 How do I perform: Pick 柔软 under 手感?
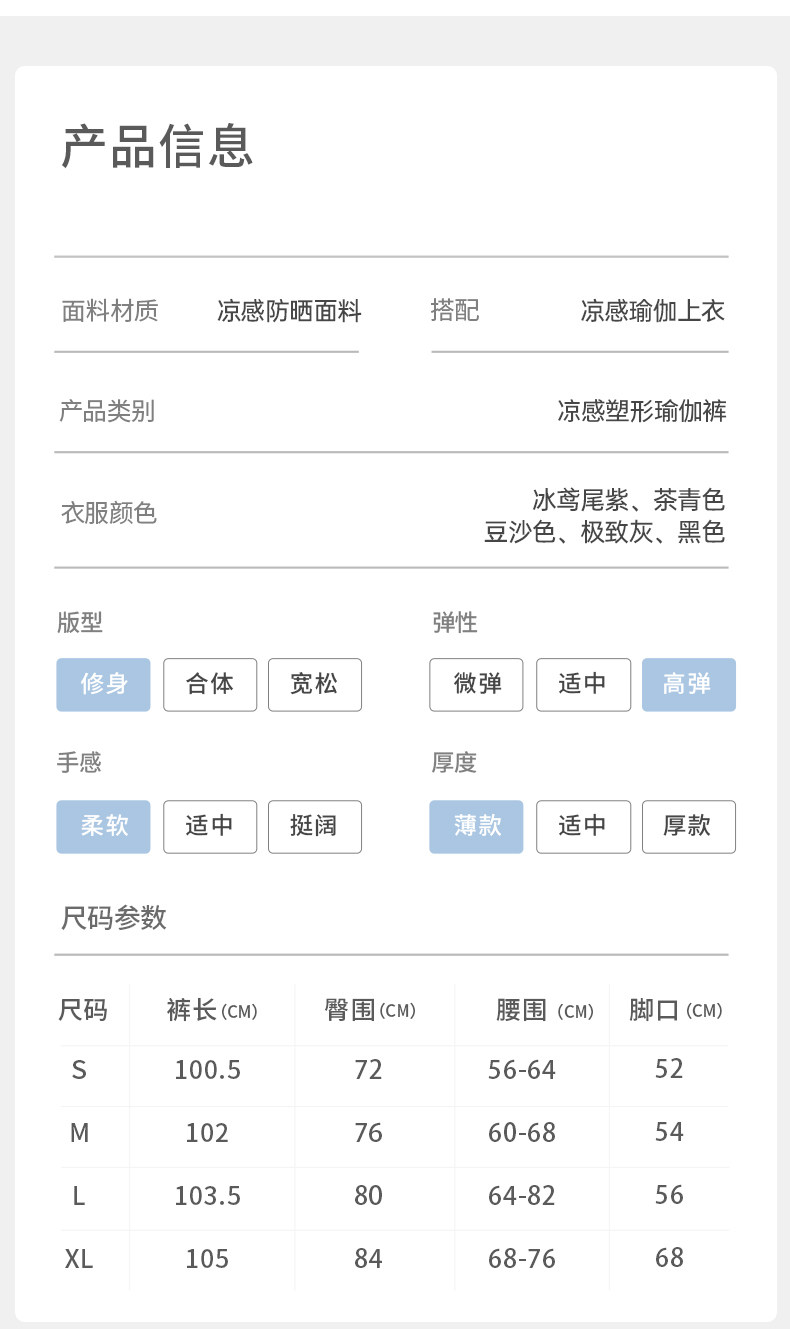tap(103, 826)
